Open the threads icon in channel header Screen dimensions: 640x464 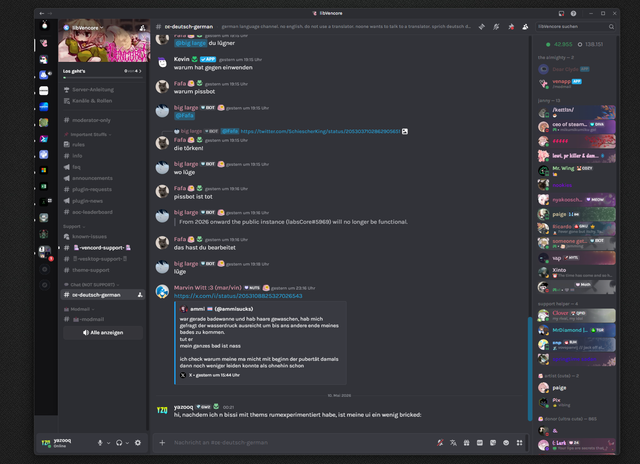click(482, 27)
